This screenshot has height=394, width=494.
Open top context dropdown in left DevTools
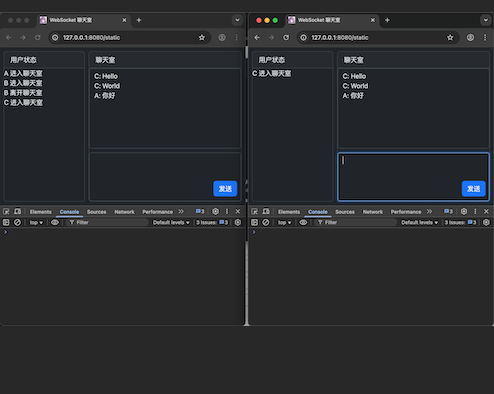pos(36,222)
